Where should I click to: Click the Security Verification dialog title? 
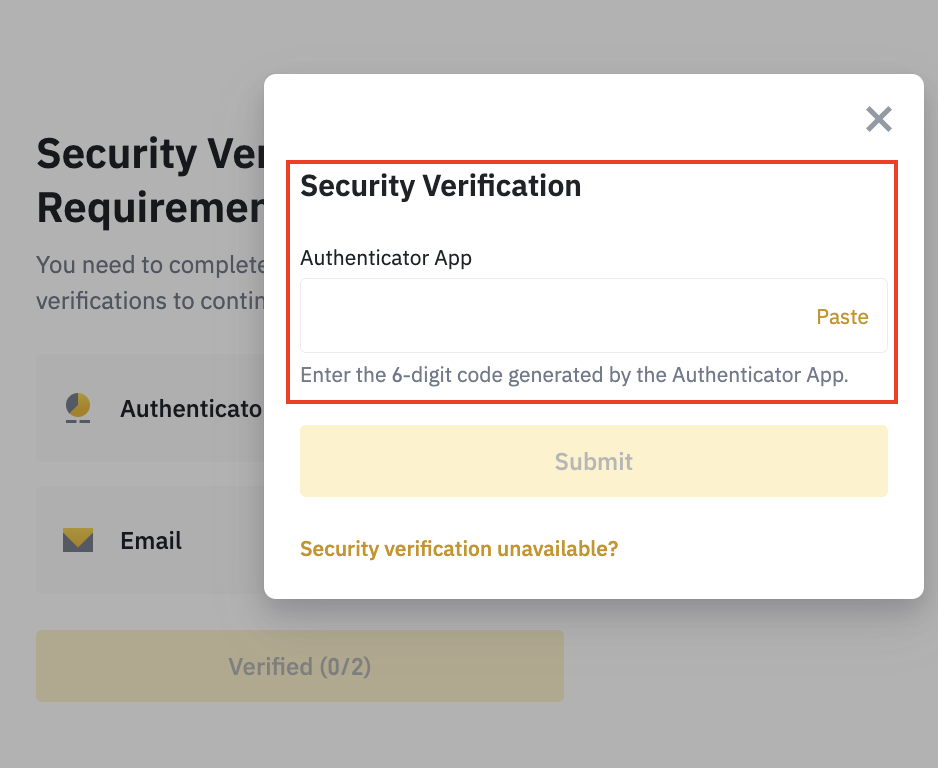tap(440, 185)
